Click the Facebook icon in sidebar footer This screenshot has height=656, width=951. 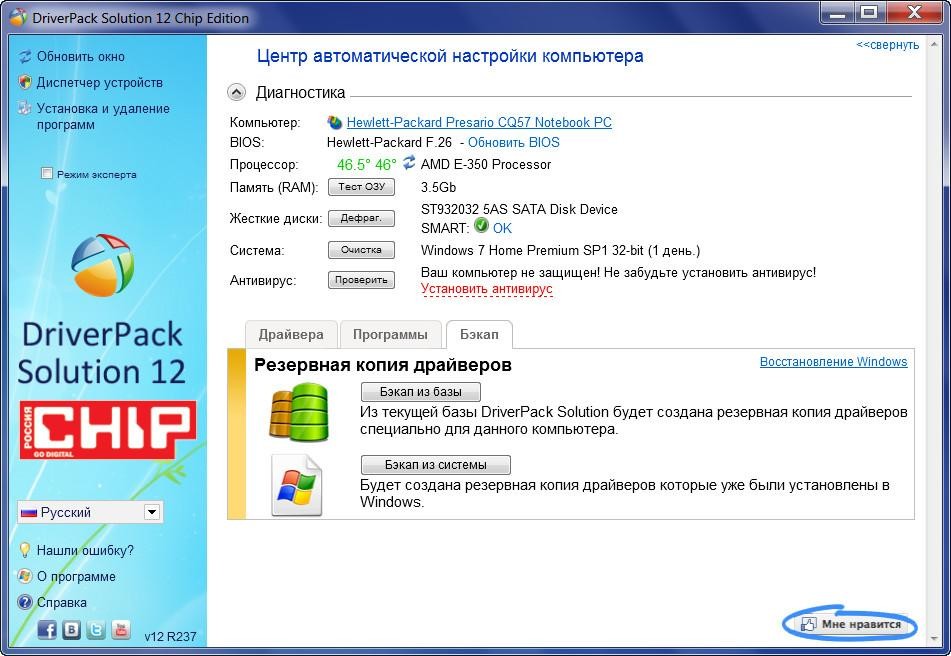coord(47,630)
